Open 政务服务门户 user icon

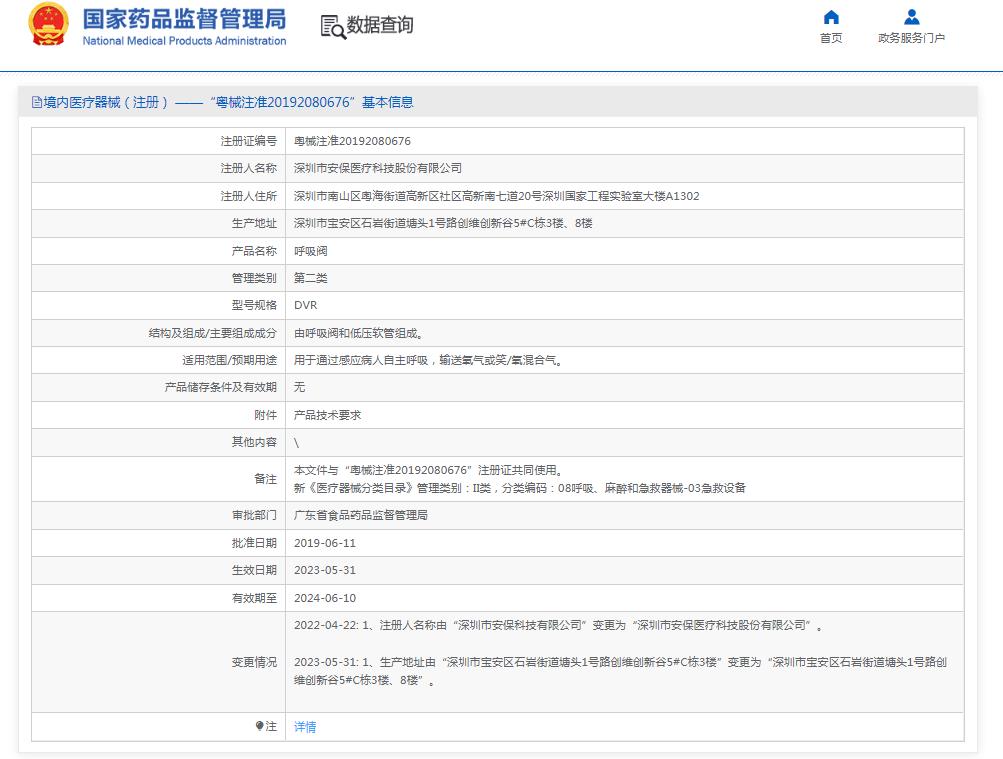pos(912,17)
